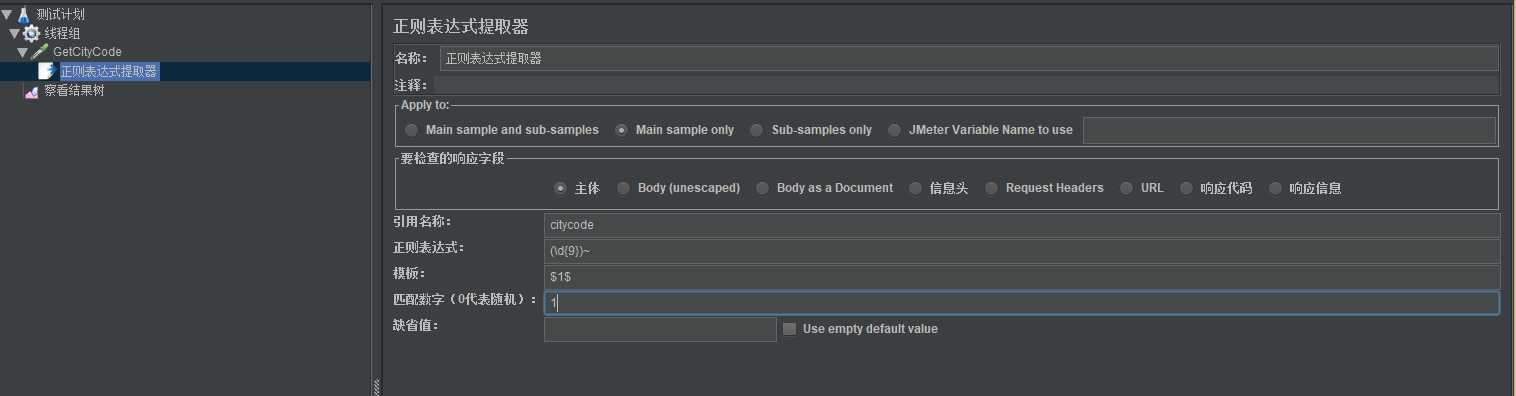Click the 名称 input field
1516x396 pixels.
969,58
